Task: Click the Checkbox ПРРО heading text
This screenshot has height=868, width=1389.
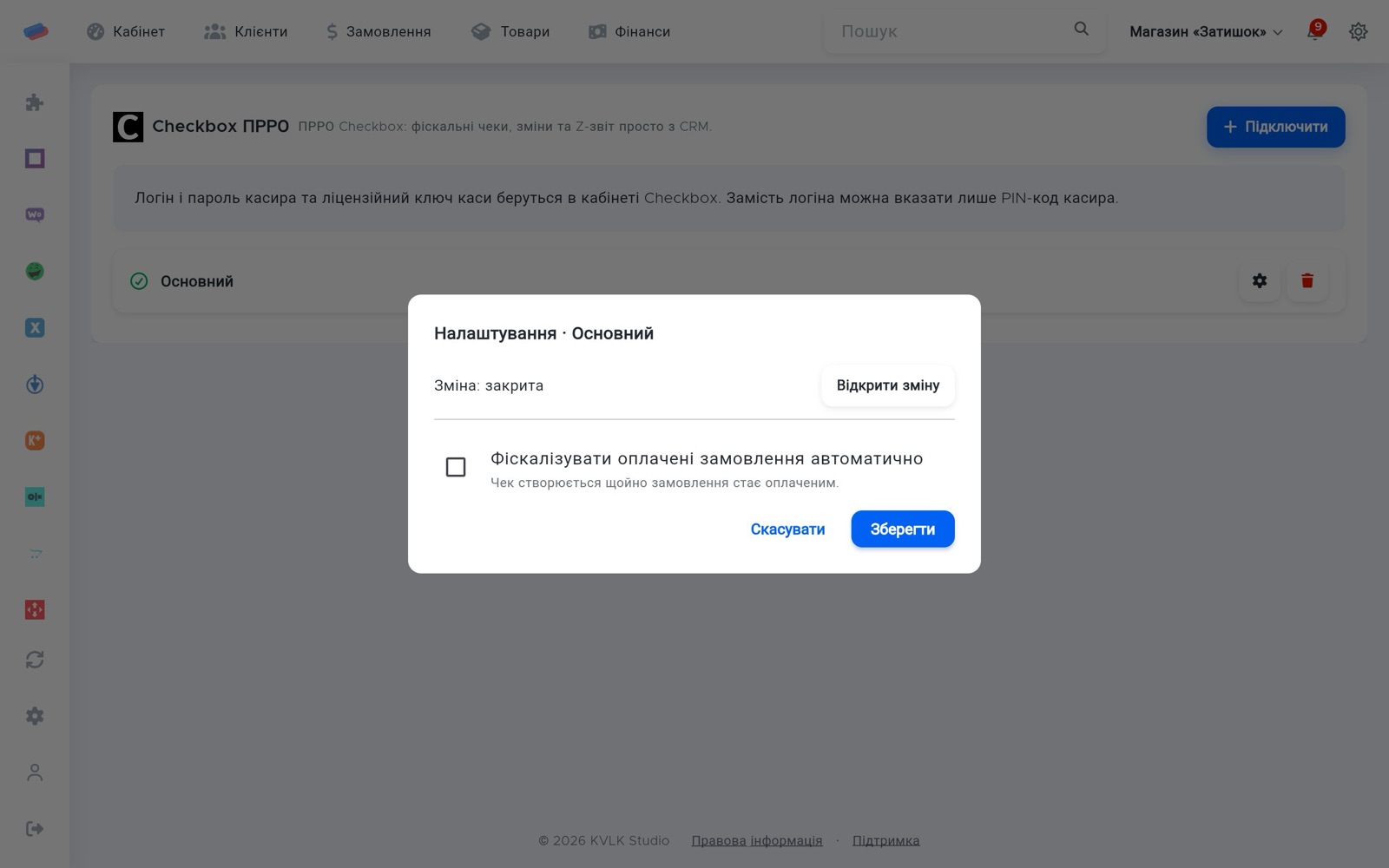Action: coord(221,127)
